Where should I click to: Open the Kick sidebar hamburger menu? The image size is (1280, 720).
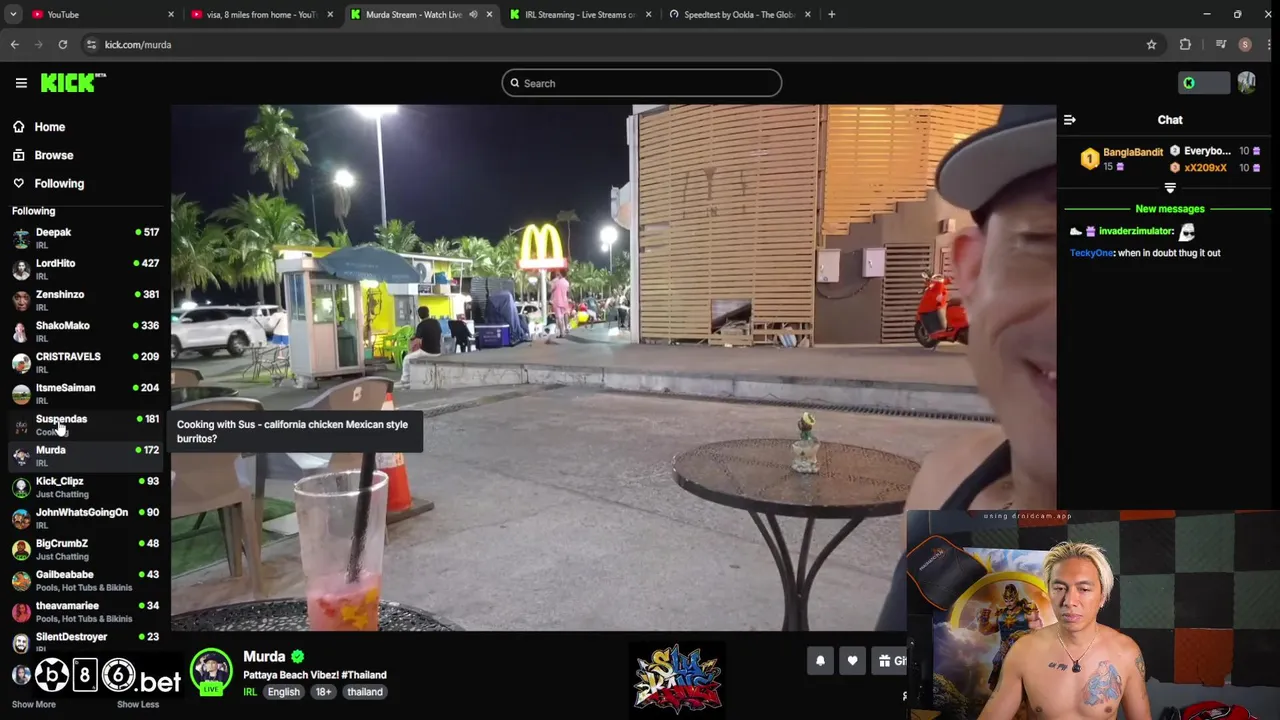click(x=21, y=83)
